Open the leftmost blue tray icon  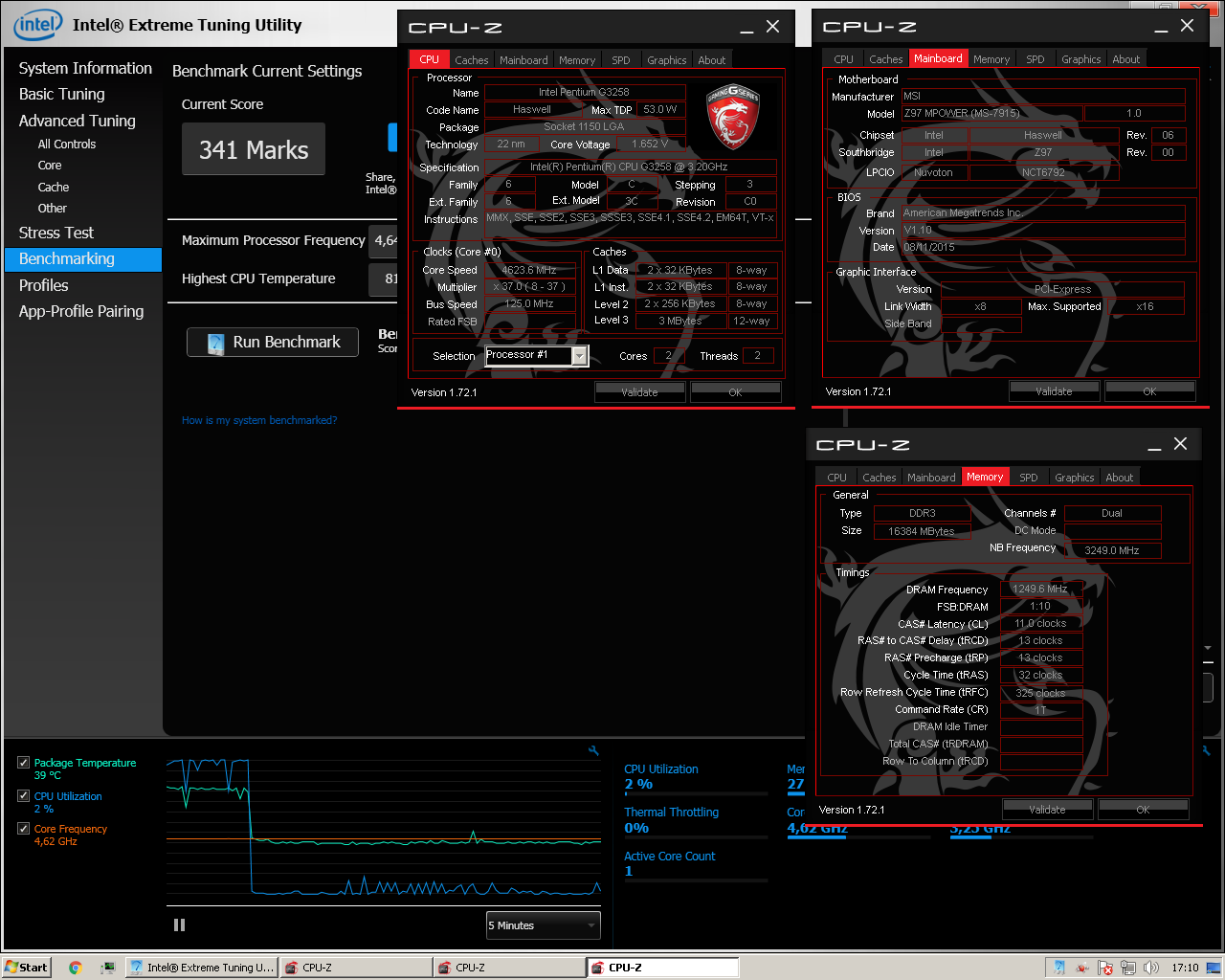(x=1059, y=968)
